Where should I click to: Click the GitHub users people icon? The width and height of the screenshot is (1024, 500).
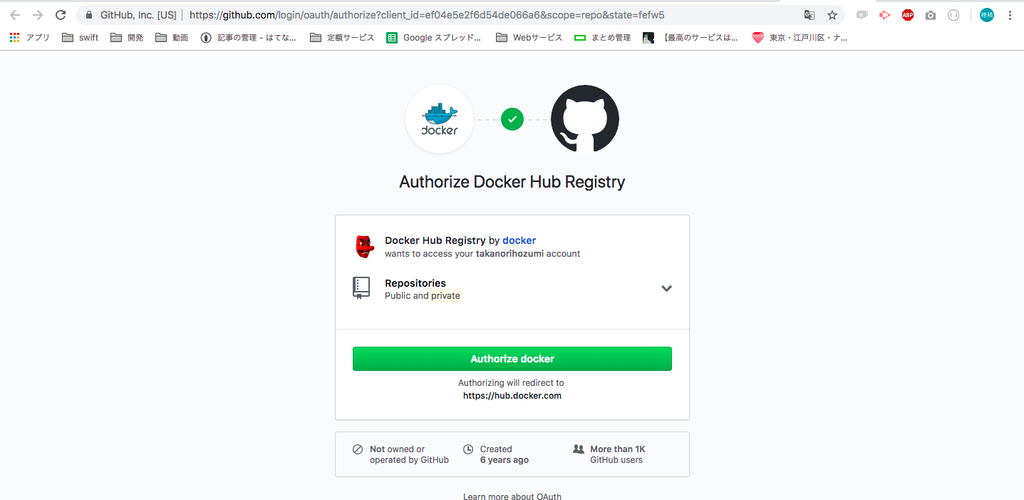click(x=579, y=449)
